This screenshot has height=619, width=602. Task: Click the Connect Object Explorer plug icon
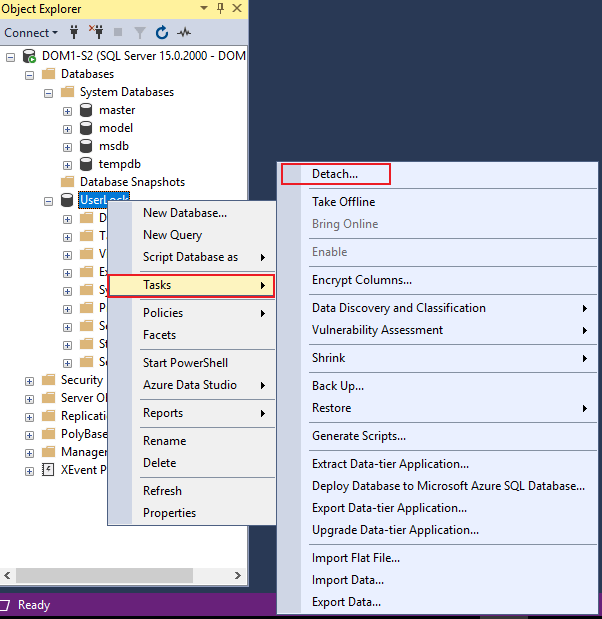[74, 32]
